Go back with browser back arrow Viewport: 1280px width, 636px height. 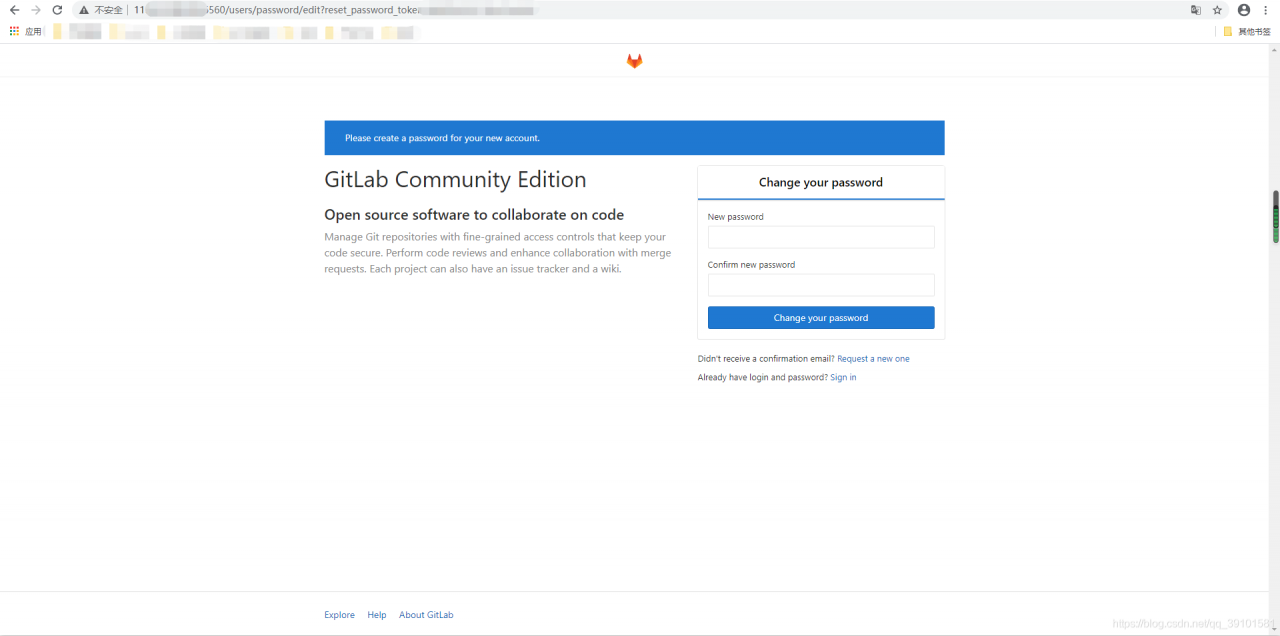coord(14,10)
